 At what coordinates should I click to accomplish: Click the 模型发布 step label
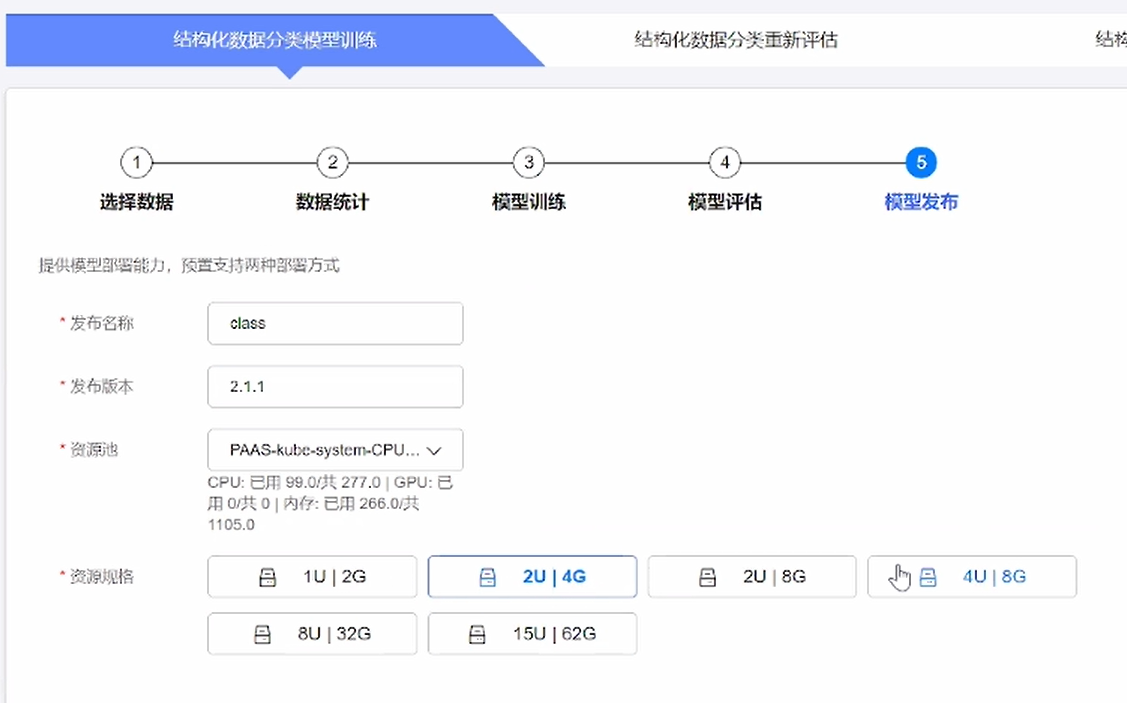click(921, 202)
